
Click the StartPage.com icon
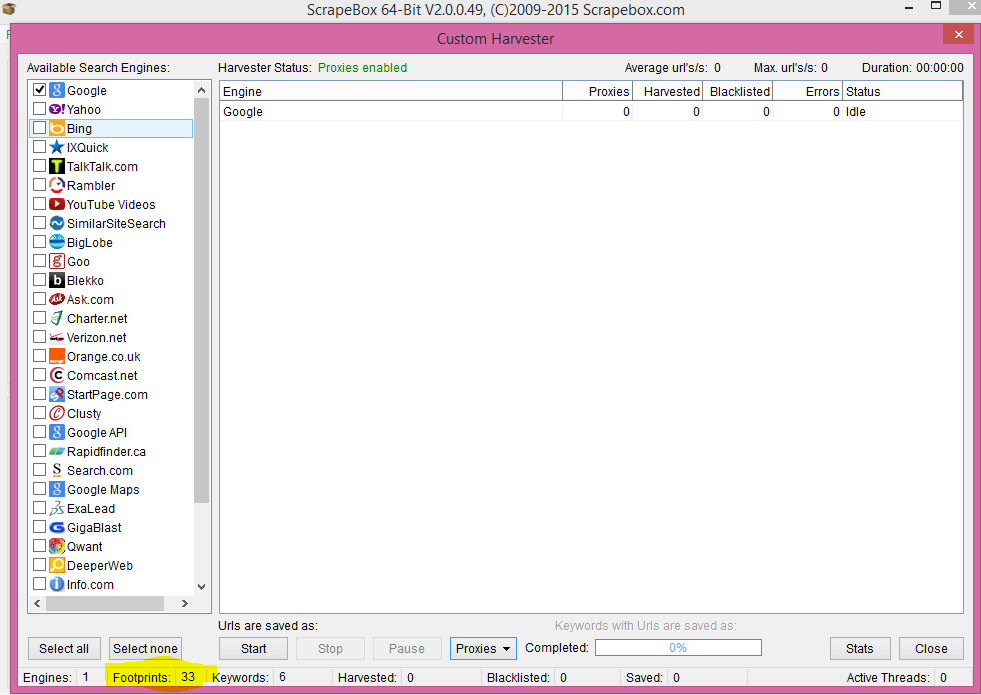[57, 394]
